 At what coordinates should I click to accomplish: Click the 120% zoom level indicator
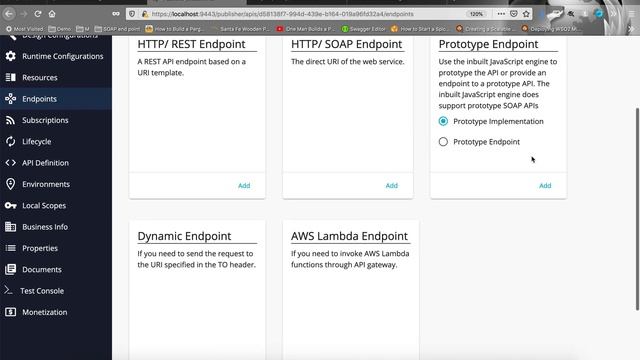pos(476,14)
